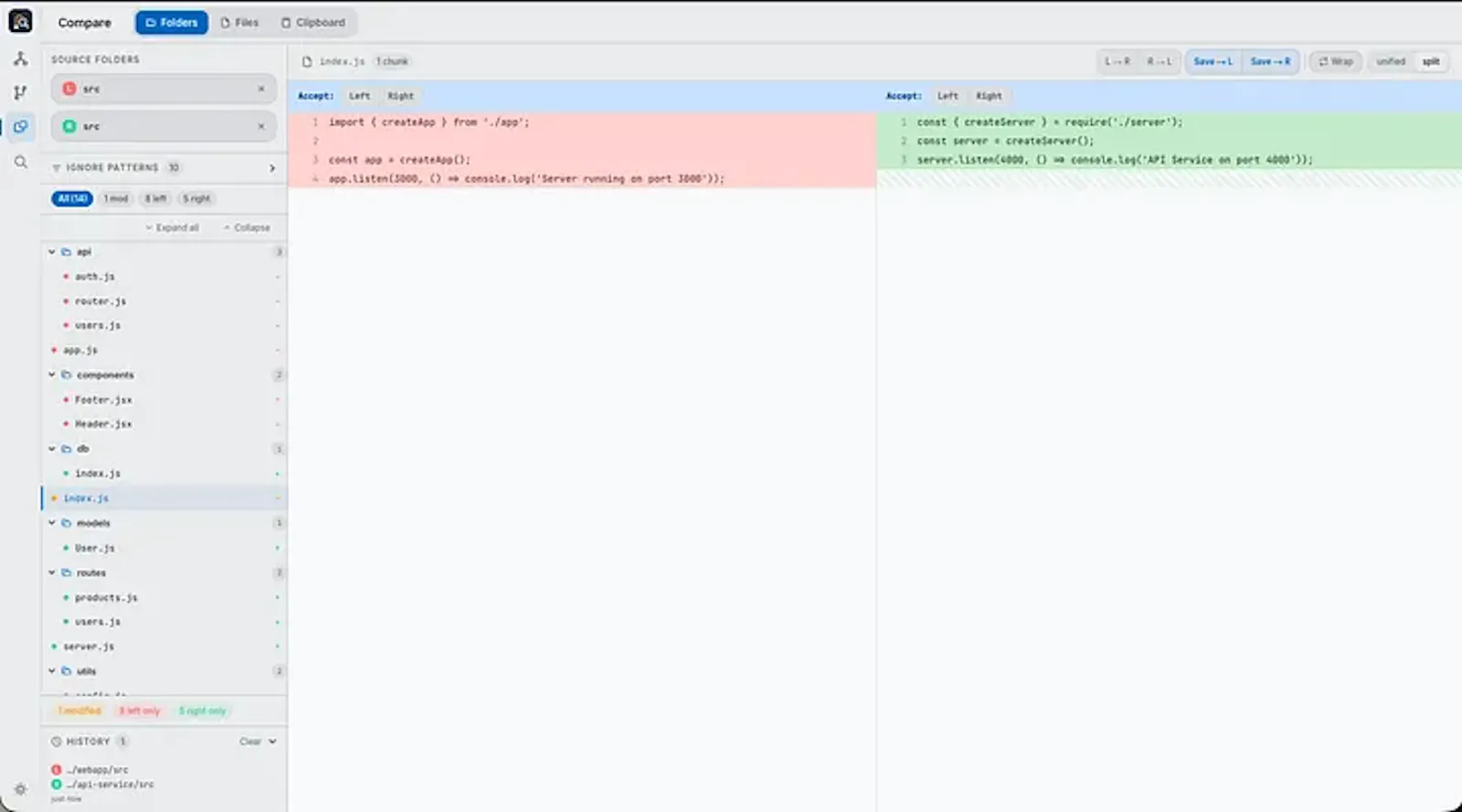Clear the comparison history
Screen dimensions: 1462x812
pyautogui.click(x=250, y=742)
